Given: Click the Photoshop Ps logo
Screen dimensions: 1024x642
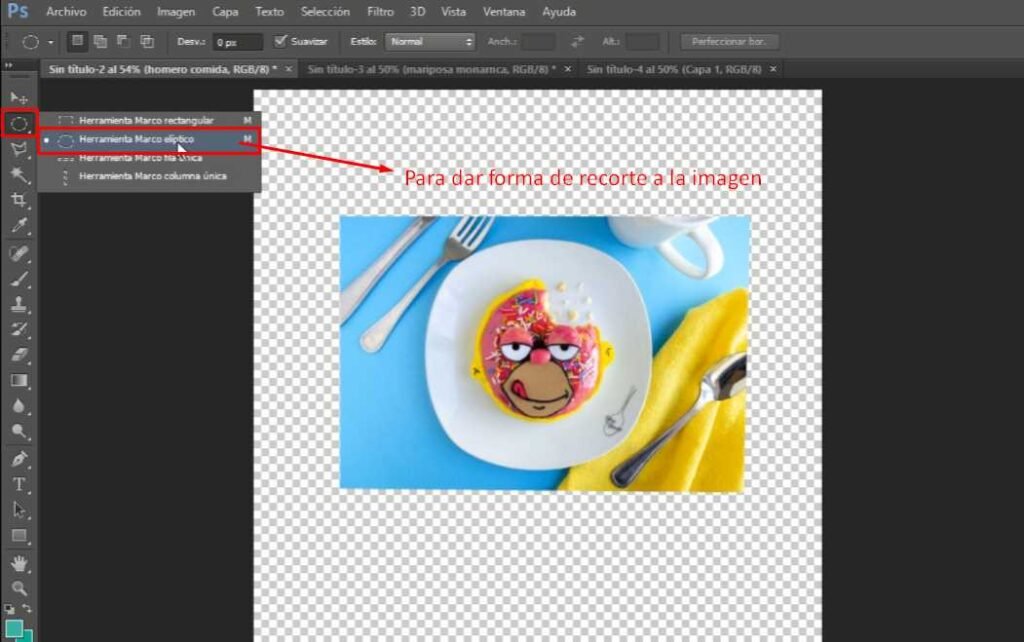Looking at the screenshot, I should [18, 11].
